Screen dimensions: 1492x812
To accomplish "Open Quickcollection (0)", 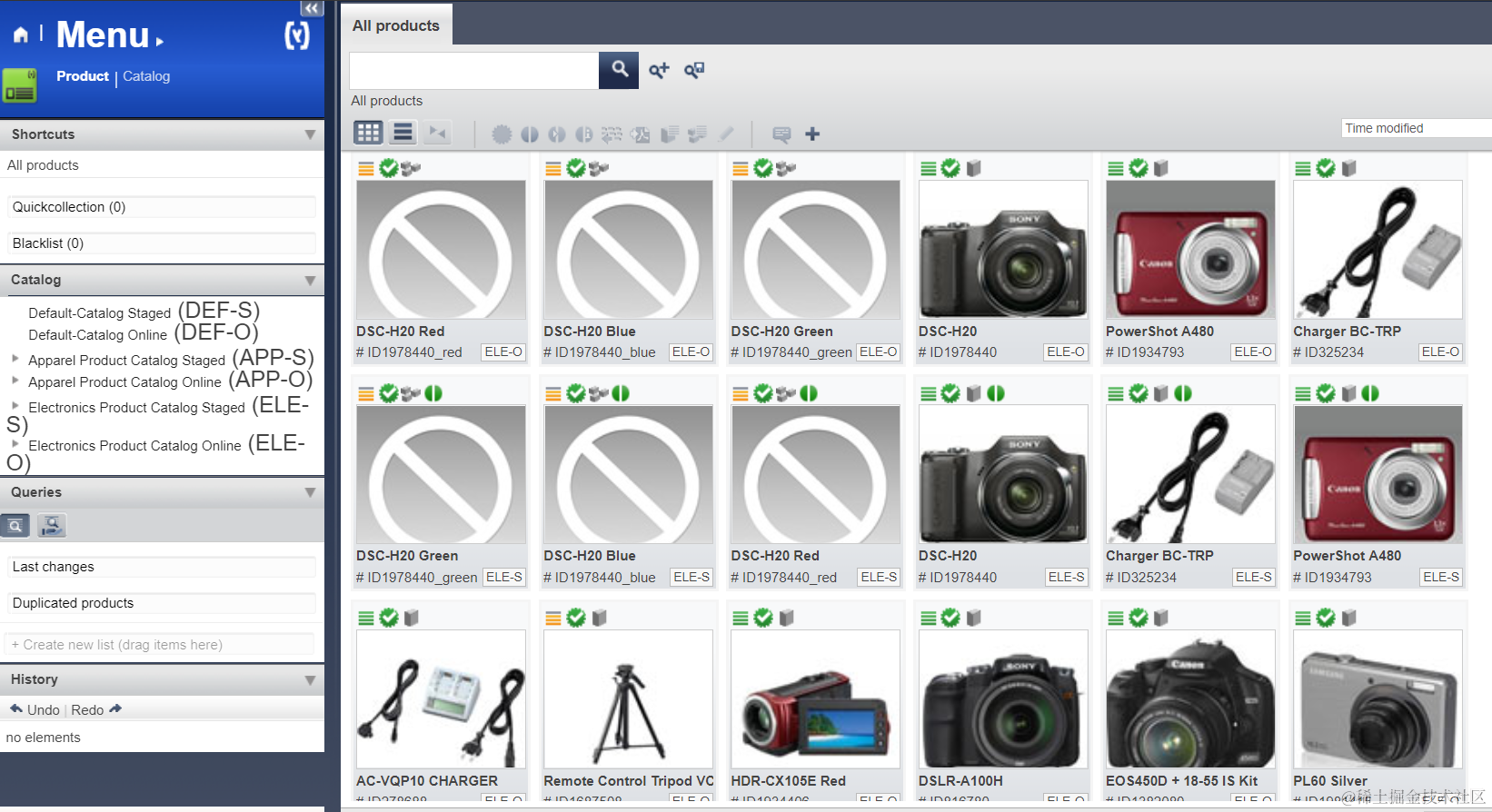I will click(x=162, y=207).
